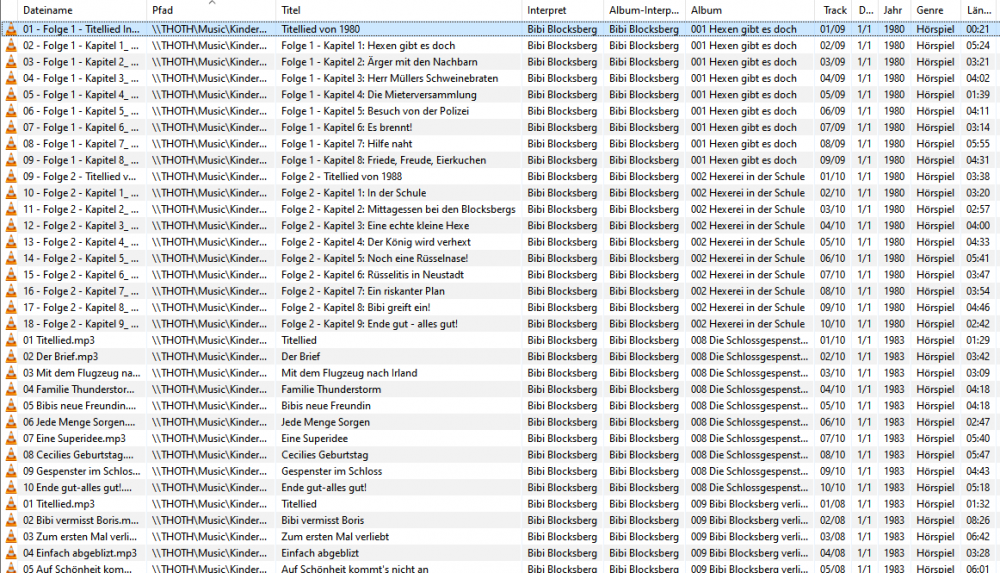Click VLC icon beside '02 Bibi vermisst Boris.m...'

coord(11,521)
